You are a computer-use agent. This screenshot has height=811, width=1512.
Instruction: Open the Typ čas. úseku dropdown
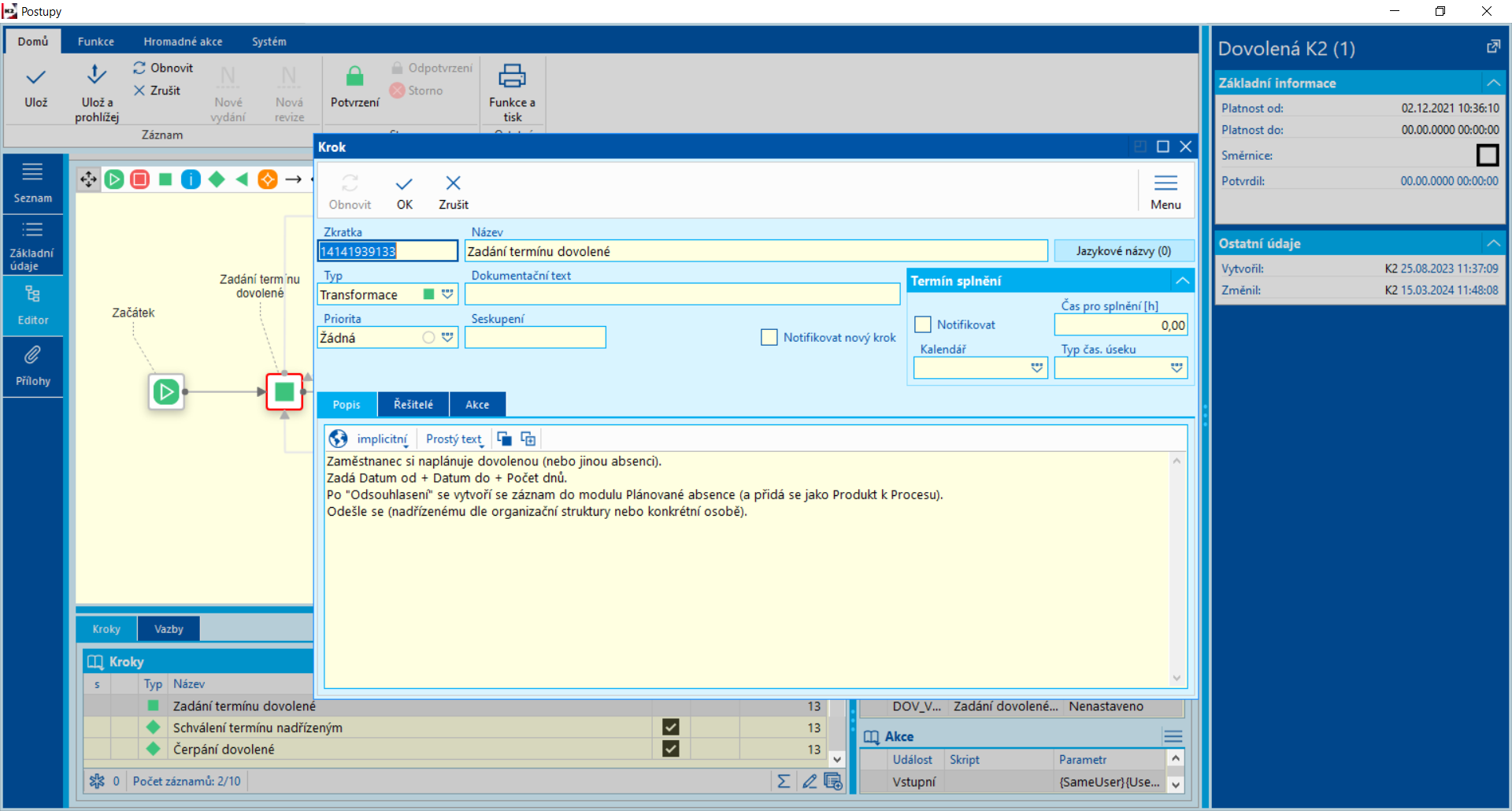1177,368
